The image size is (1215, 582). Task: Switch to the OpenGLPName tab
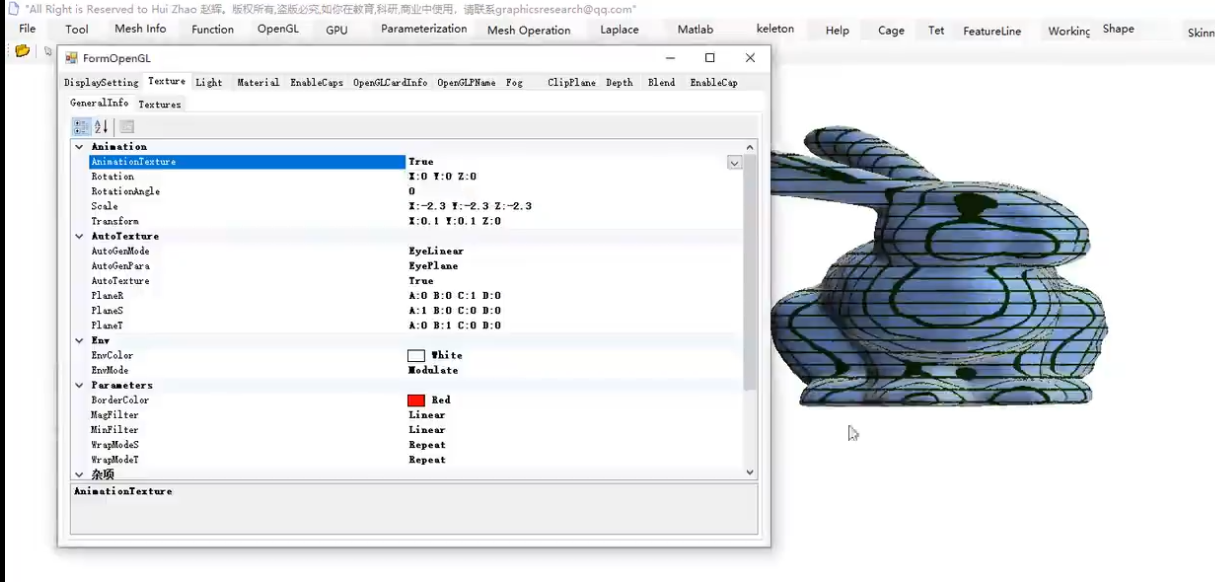click(466, 83)
